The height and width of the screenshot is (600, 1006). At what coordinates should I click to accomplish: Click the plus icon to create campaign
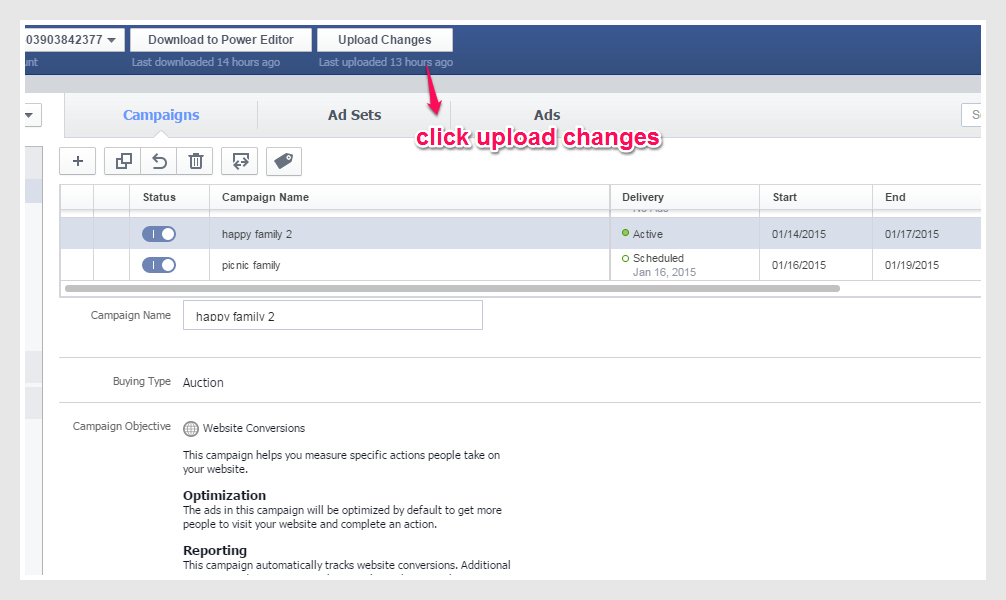(x=77, y=161)
